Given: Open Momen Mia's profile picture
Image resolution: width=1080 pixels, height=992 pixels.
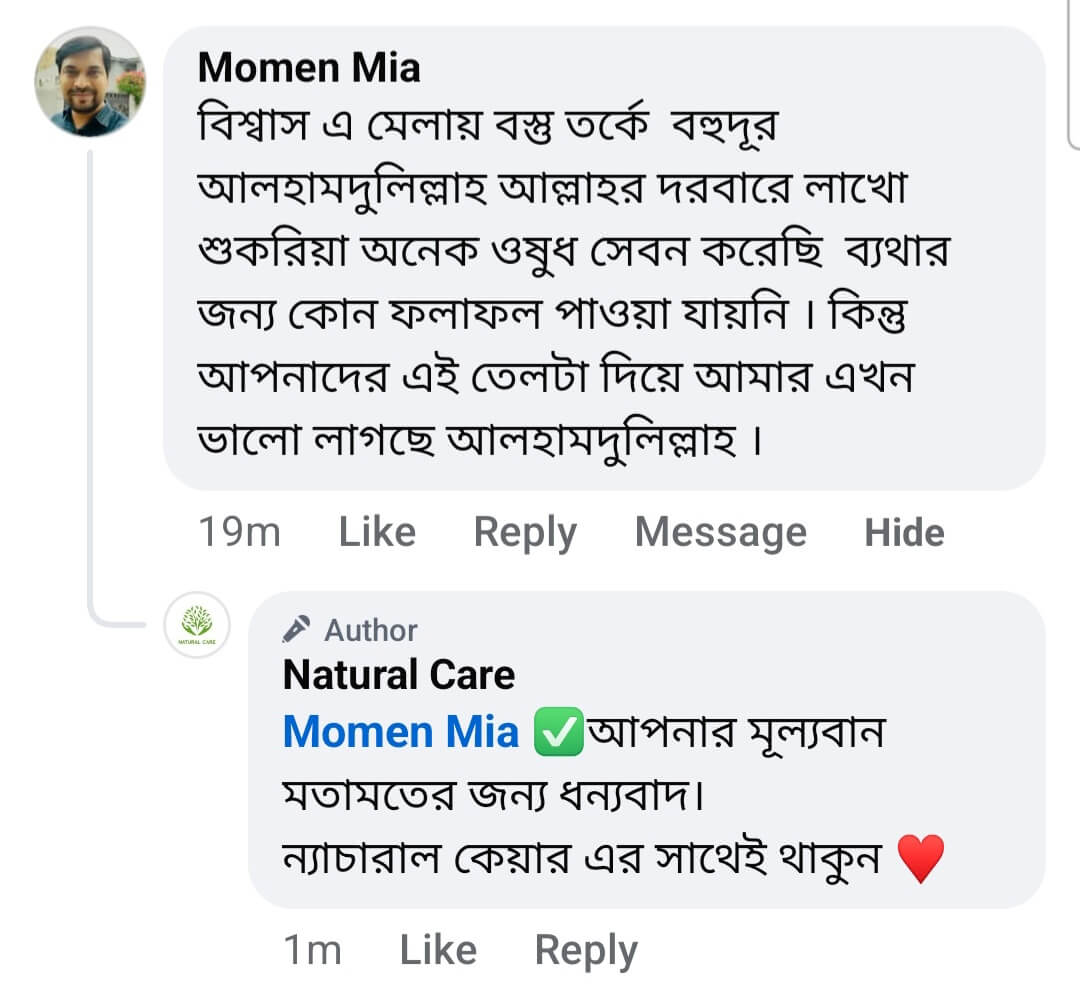Looking at the screenshot, I should [90, 82].
